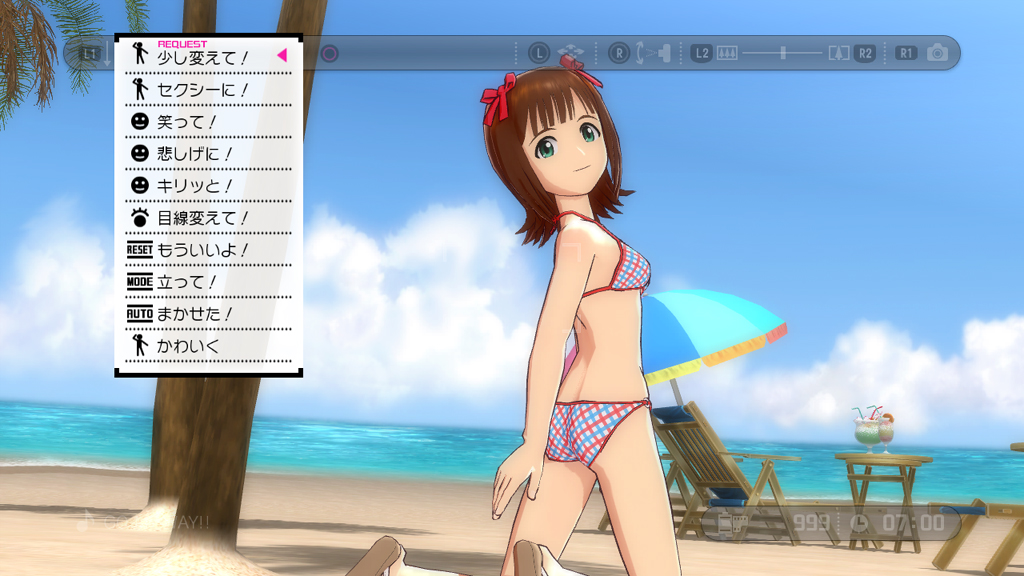Click the L stick button icon

(539, 53)
